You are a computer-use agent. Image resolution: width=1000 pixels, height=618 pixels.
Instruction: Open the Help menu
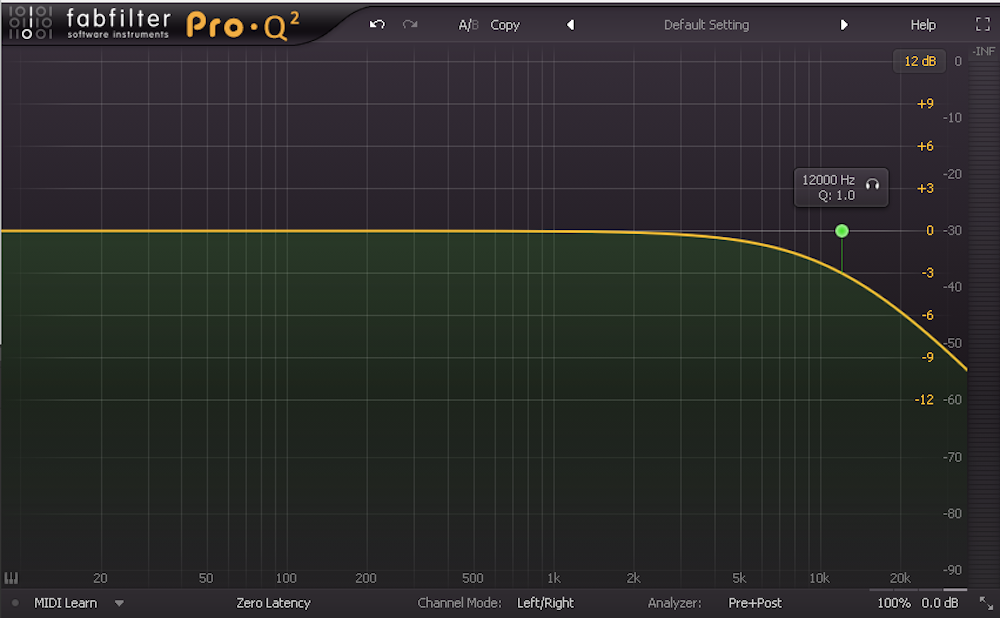[922, 25]
